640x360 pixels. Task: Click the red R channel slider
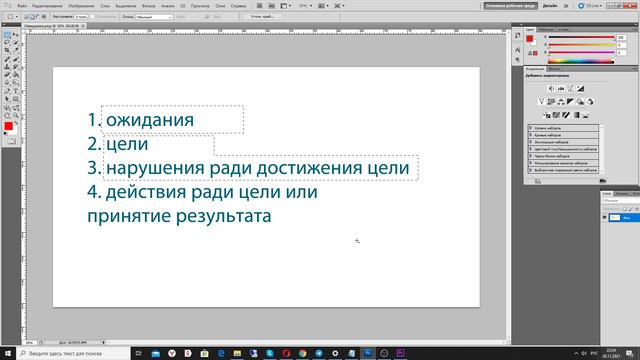tap(582, 37)
